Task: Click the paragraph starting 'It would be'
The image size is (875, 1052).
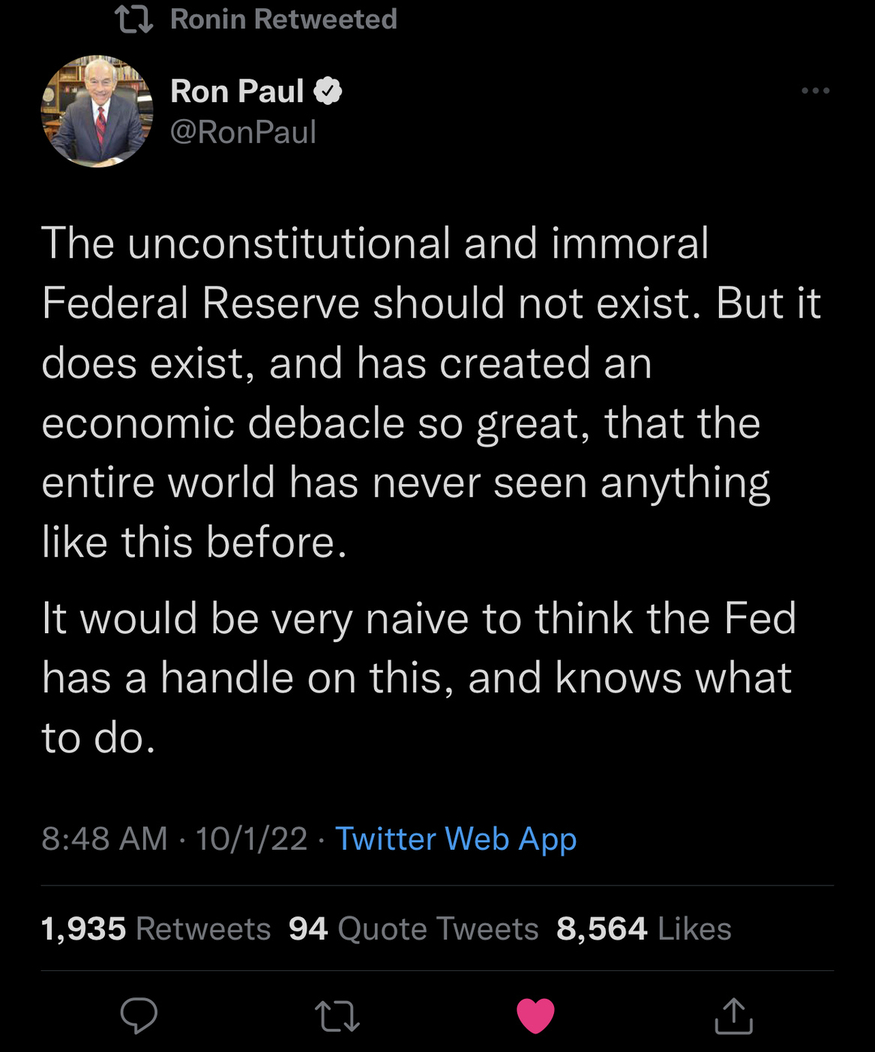Action: [418, 678]
